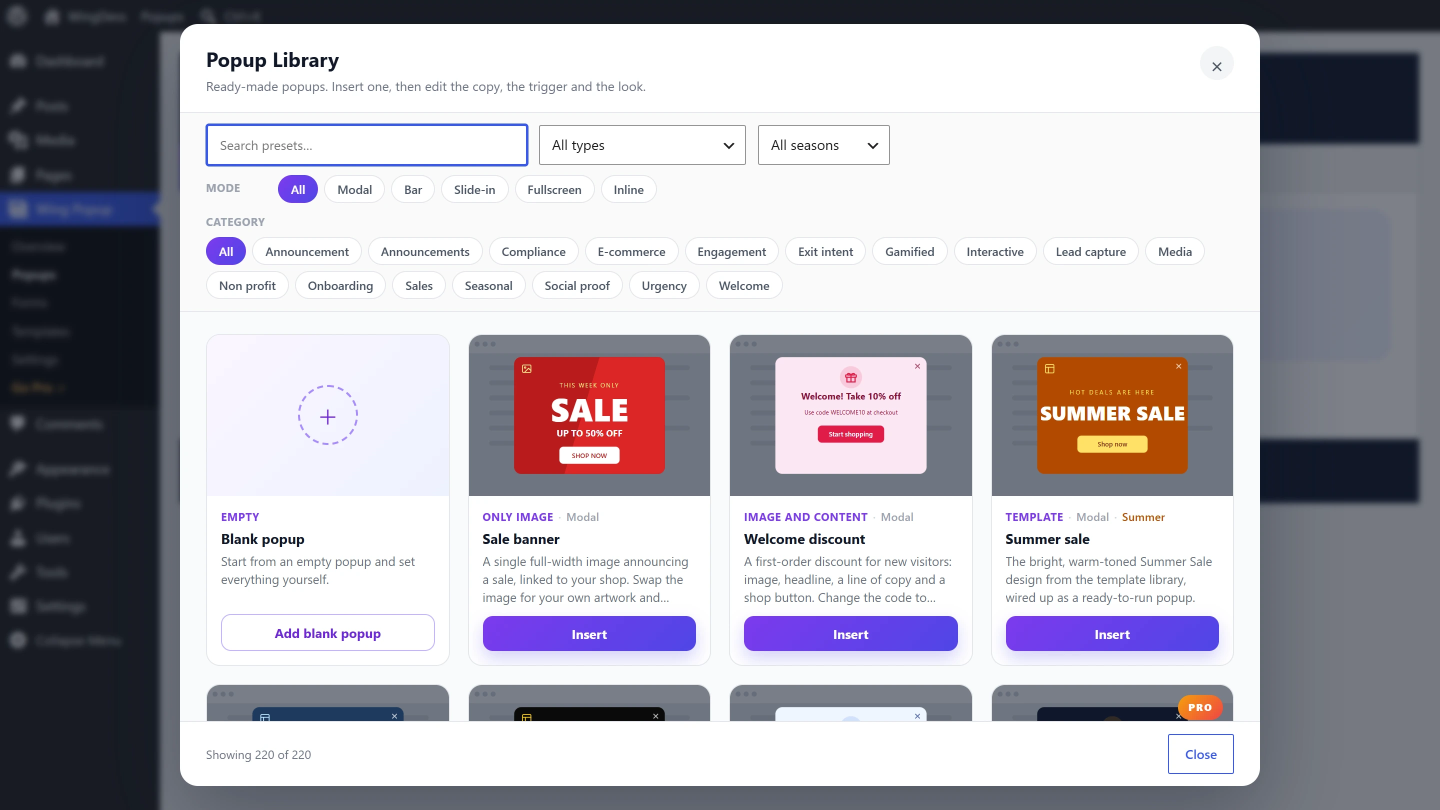
Task: Choose the Social proof category chip
Action: (577, 285)
